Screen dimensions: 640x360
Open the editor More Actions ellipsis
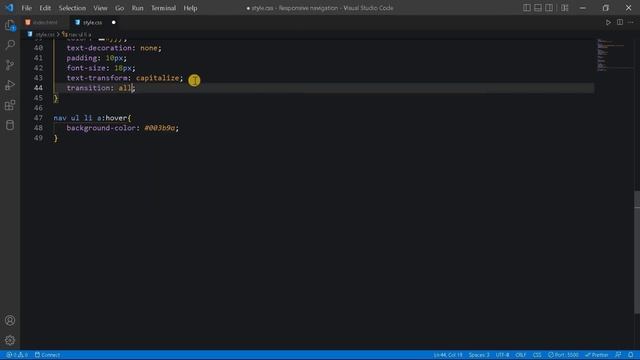(x=631, y=22)
